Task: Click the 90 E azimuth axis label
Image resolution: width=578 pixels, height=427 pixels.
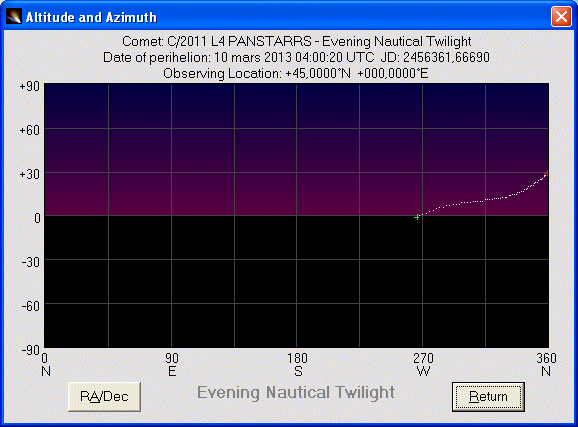Action: click(172, 364)
